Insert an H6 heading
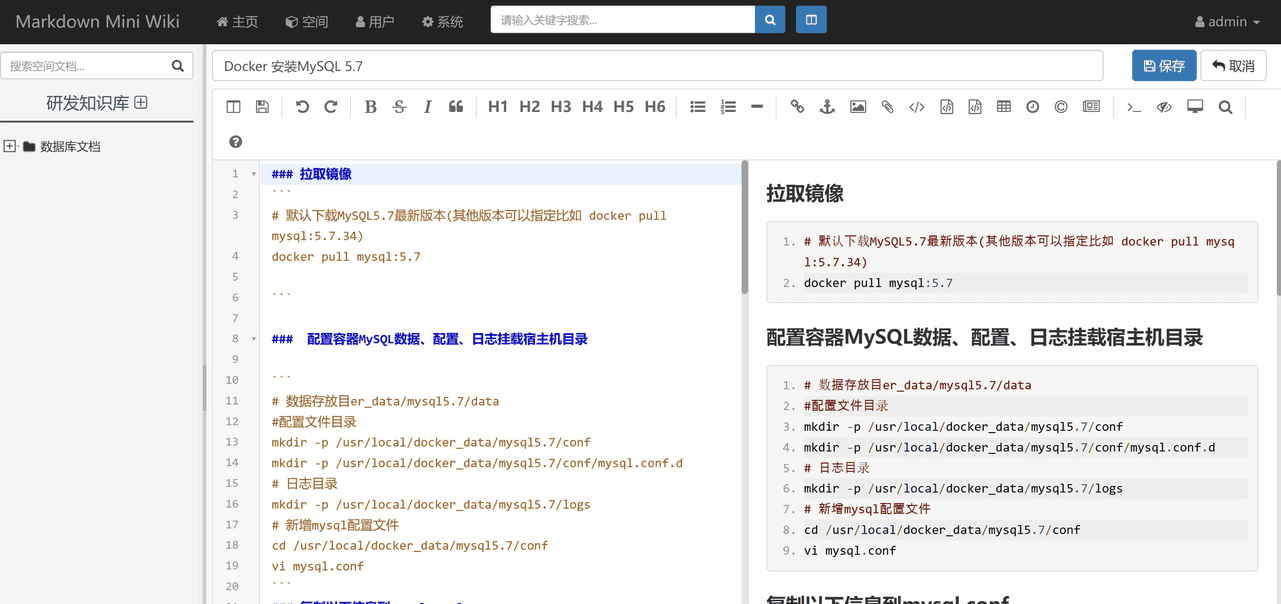This screenshot has width=1281, height=604. (x=655, y=107)
